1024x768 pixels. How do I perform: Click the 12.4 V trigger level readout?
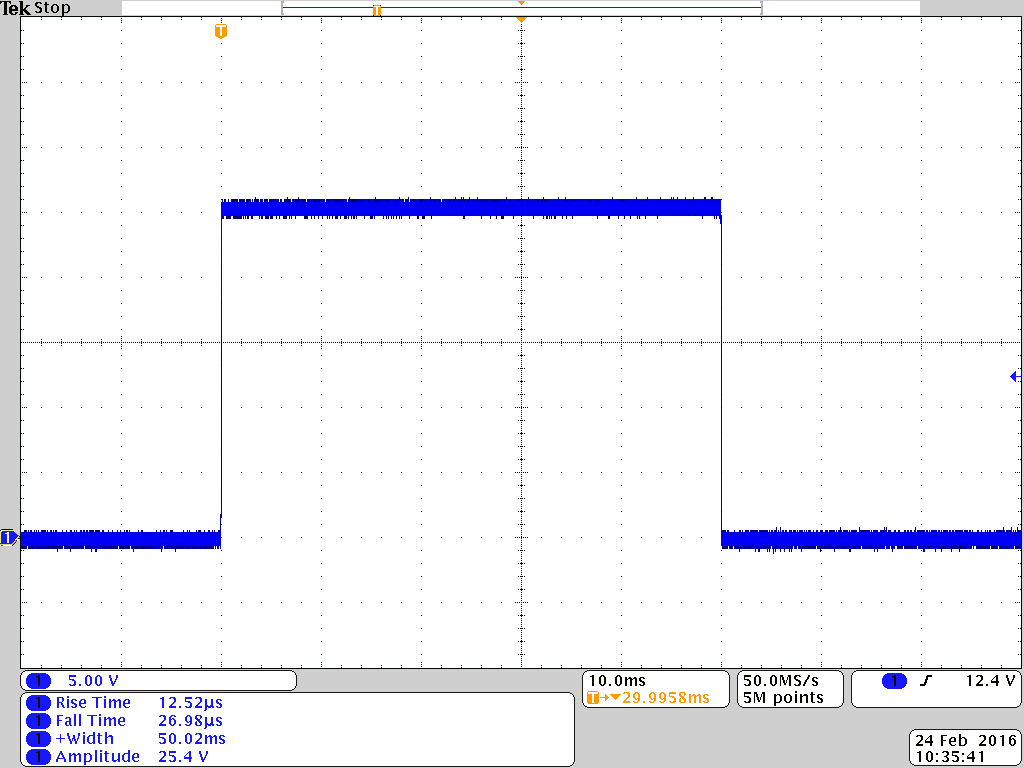tap(991, 681)
